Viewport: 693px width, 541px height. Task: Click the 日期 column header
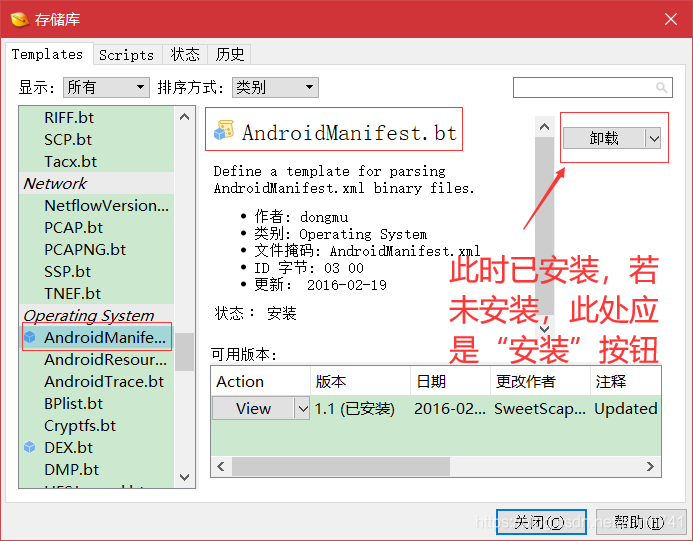451,381
